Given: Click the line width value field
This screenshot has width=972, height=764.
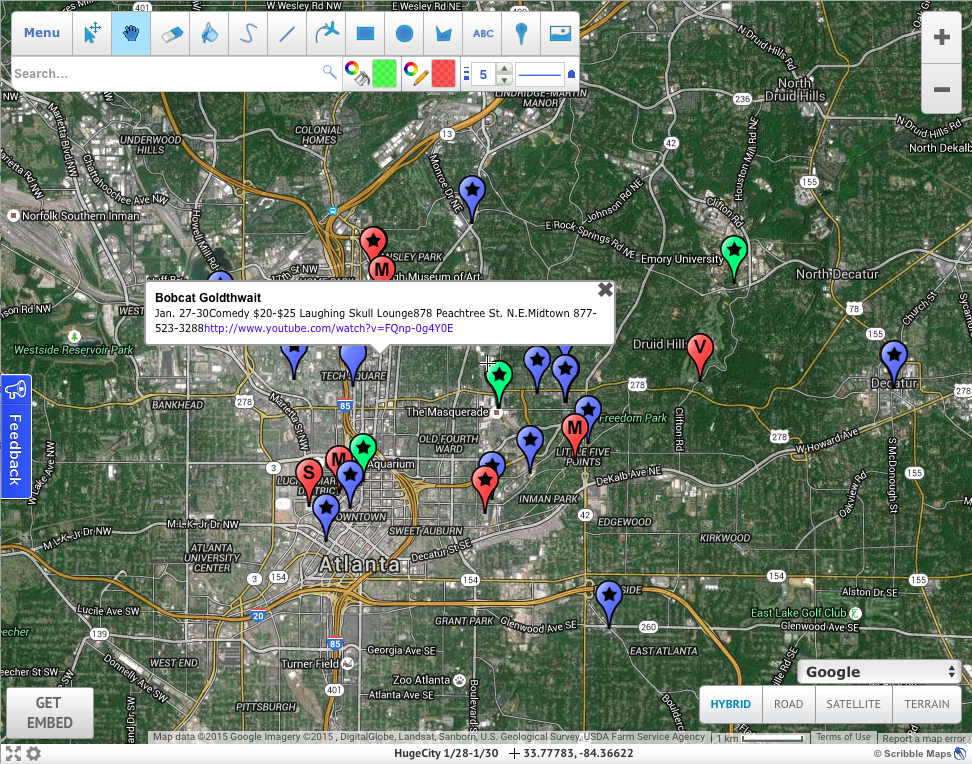Looking at the screenshot, I should tap(484, 74).
